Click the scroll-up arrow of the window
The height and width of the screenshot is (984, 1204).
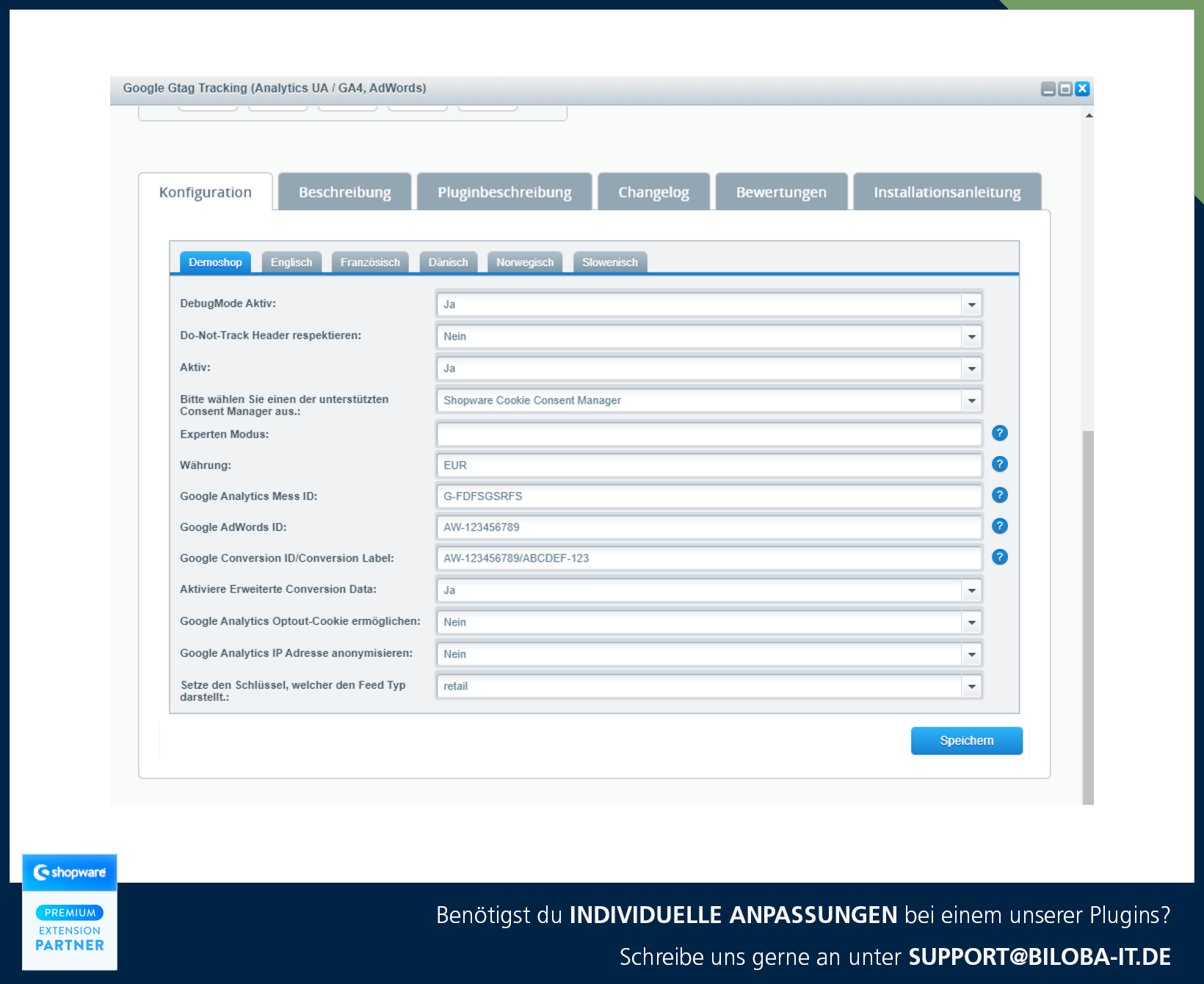[1089, 115]
